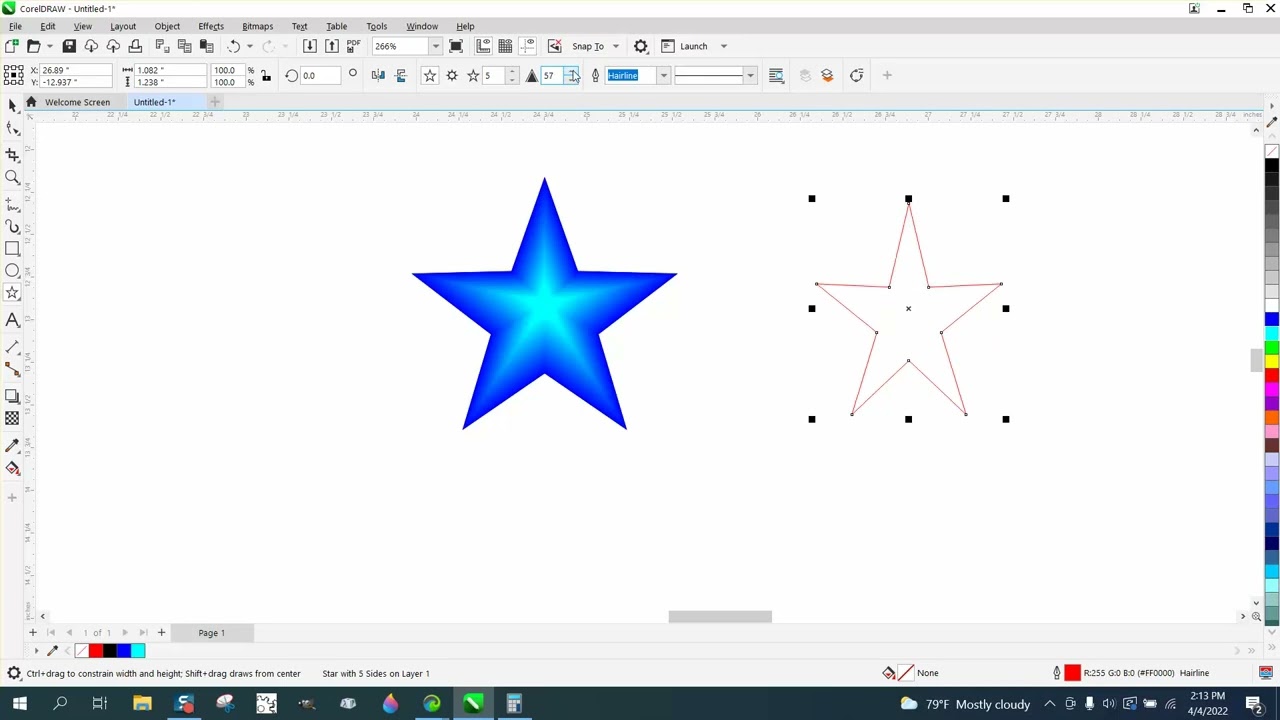Select the Artistic Media tool
The height and width of the screenshot is (720, 1280).
tap(12, 227)
